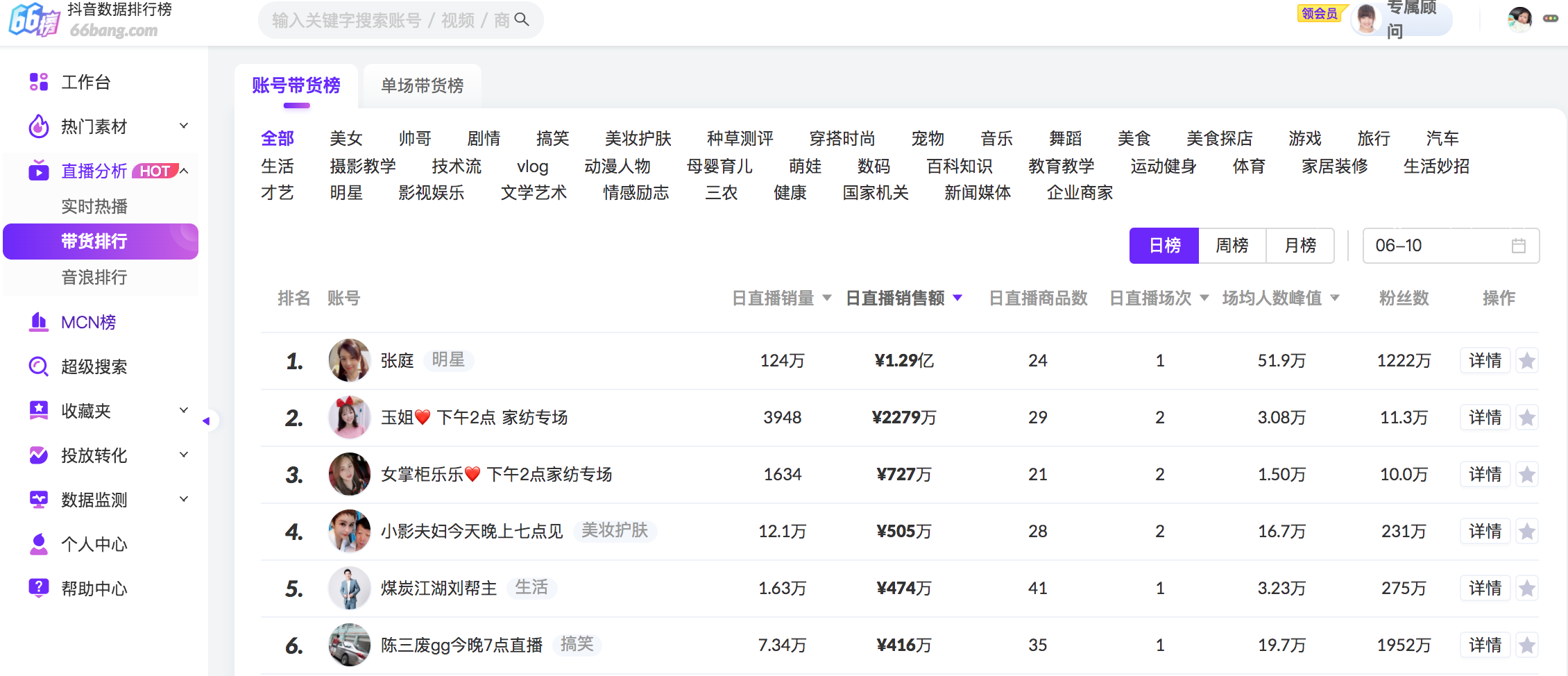Click the 超级搜索 magnifier icon
Viewport: 1568px width, 676px height.
point(39,366)
